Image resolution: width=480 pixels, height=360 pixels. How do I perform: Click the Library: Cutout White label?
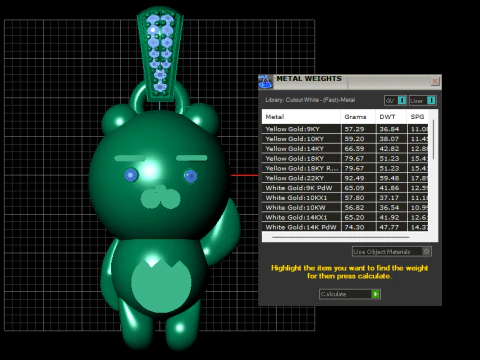pyautogui.click(x=310, y=100)
